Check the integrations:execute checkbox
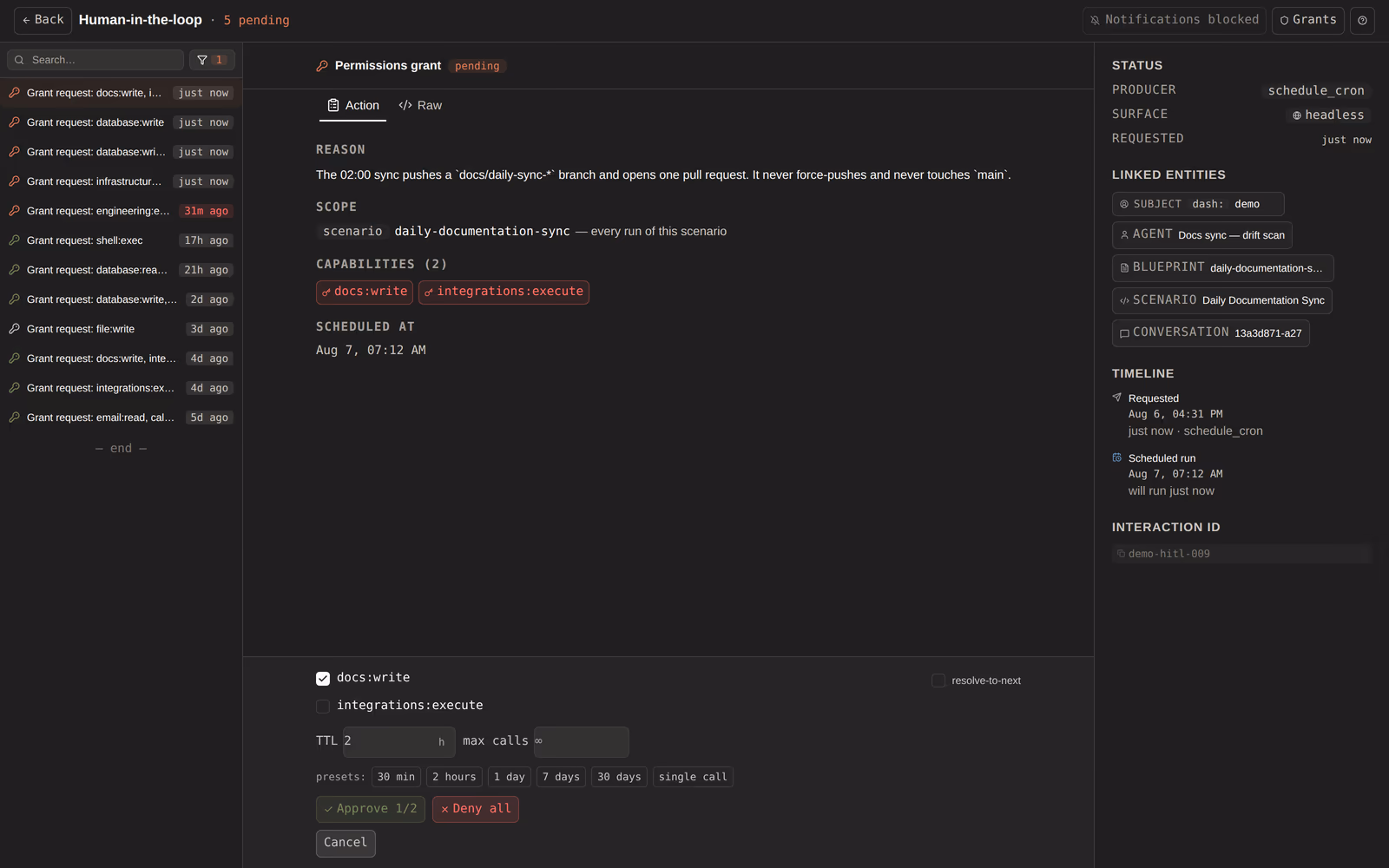Viewport: 1389px width, 868px height. pos(323,707)
